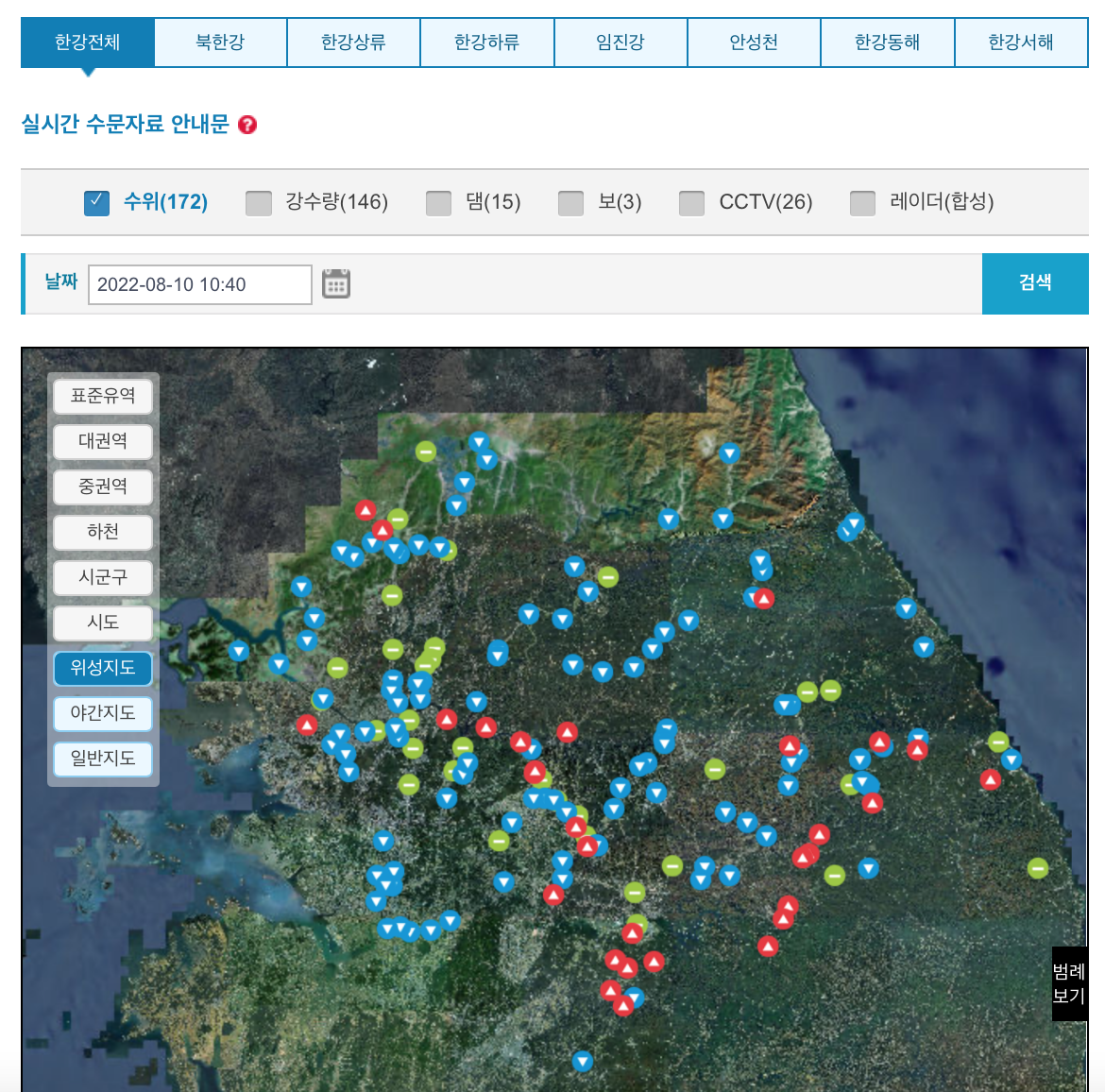Open the calendar date picker icon
This screenshot has width=1105, height=1092.
[x=336, y=283]
